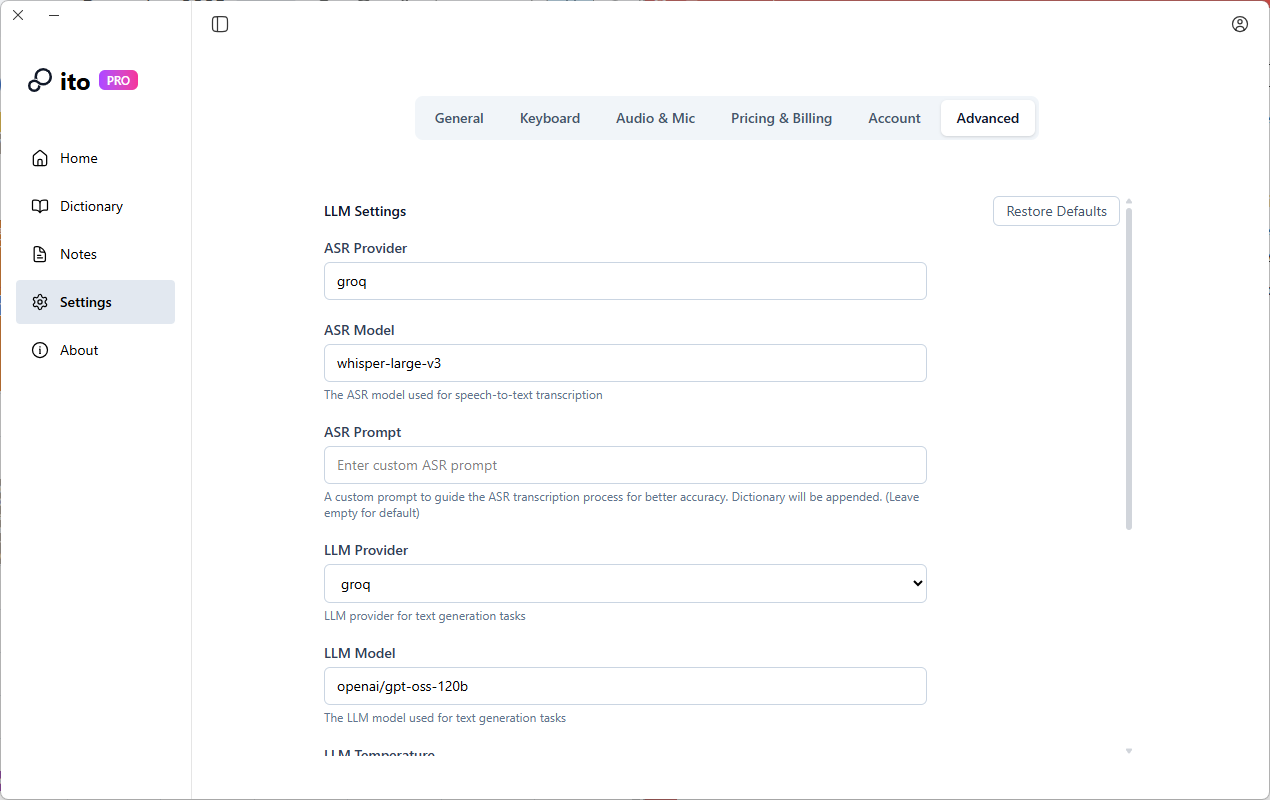Click into the ASR Prompt text field

pos(625,465)
